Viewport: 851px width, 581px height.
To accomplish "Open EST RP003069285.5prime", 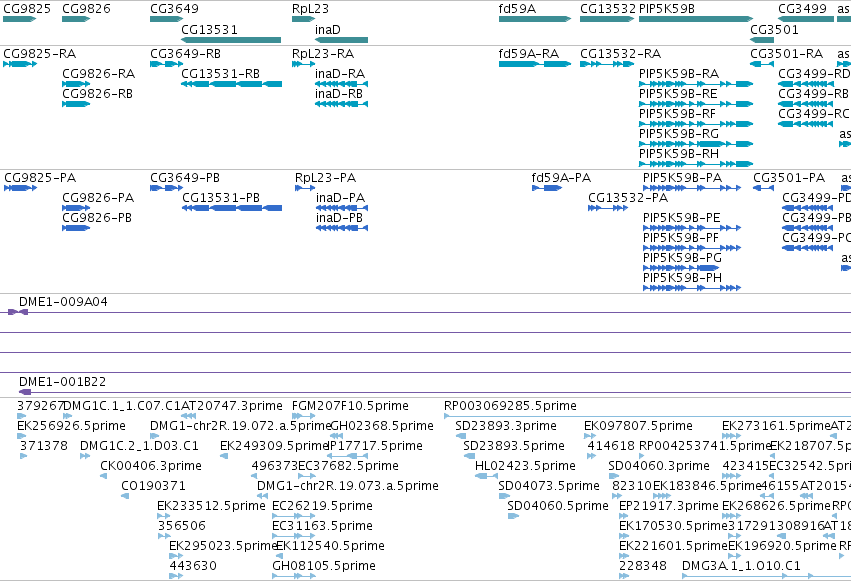I will [x=510, y=406].
